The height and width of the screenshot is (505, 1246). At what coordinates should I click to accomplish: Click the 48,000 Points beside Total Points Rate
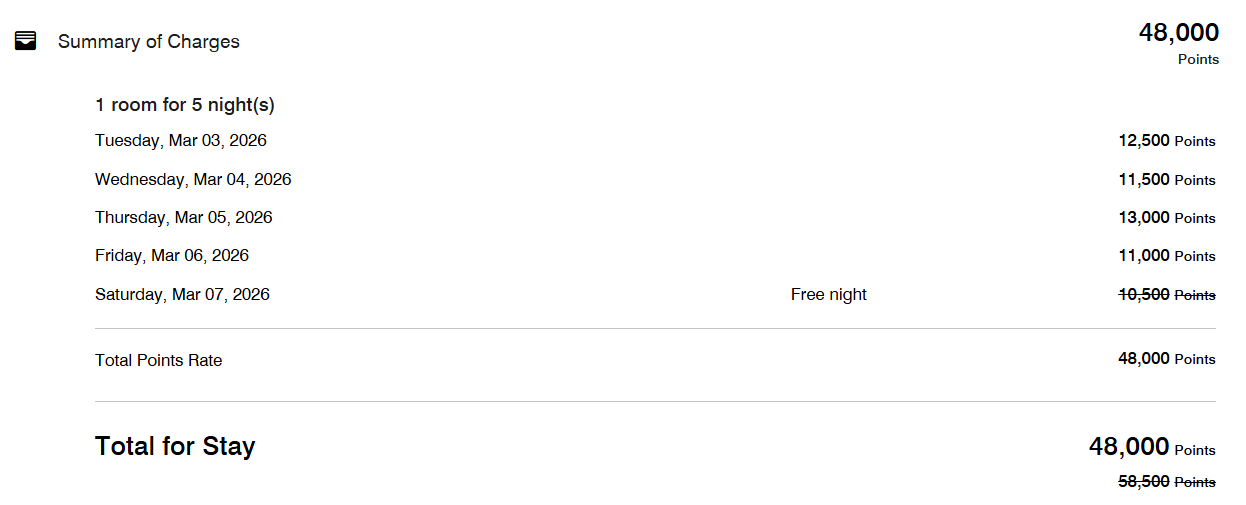1167,359
